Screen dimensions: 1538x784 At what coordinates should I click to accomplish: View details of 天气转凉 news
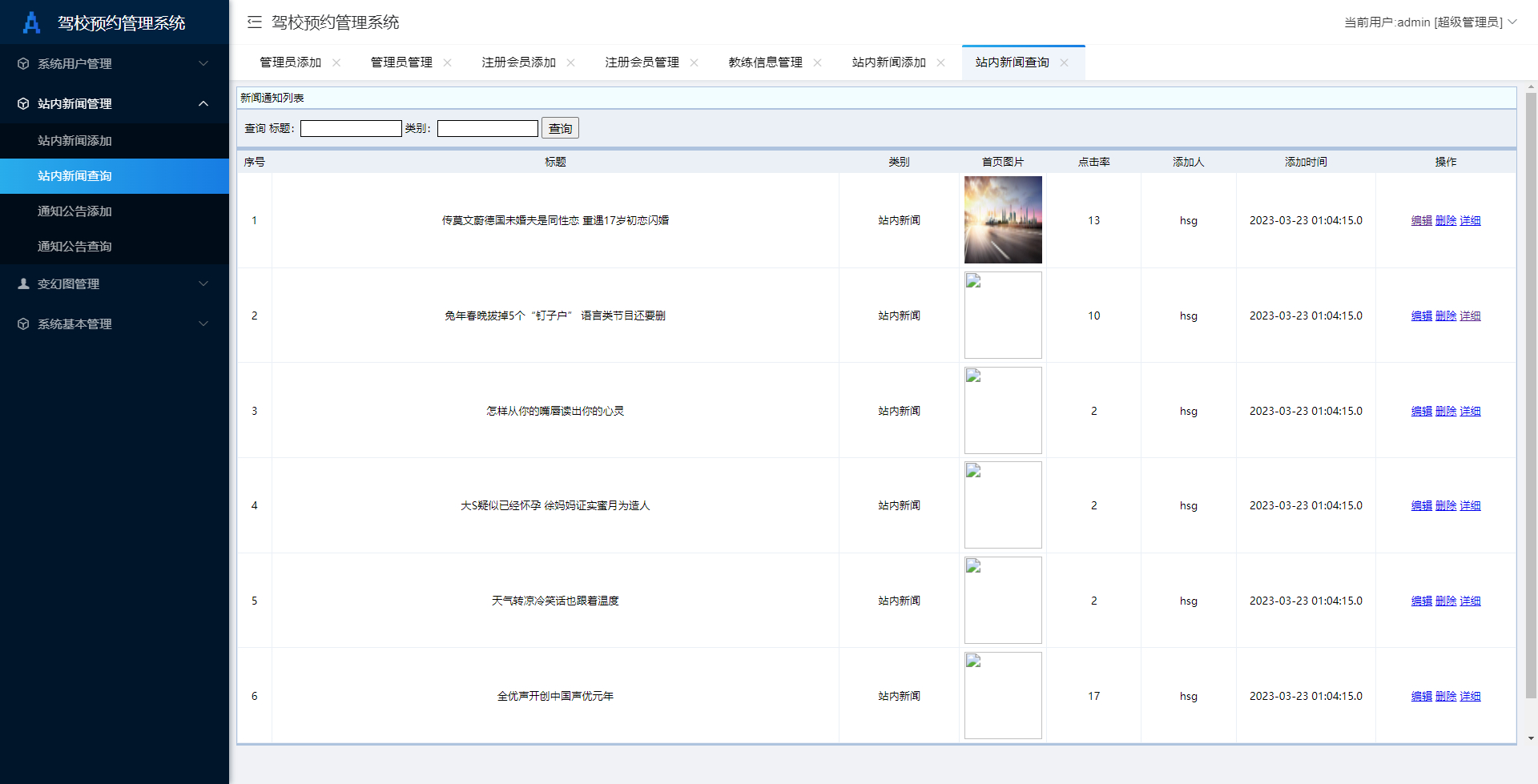[x=1471, y=601]
